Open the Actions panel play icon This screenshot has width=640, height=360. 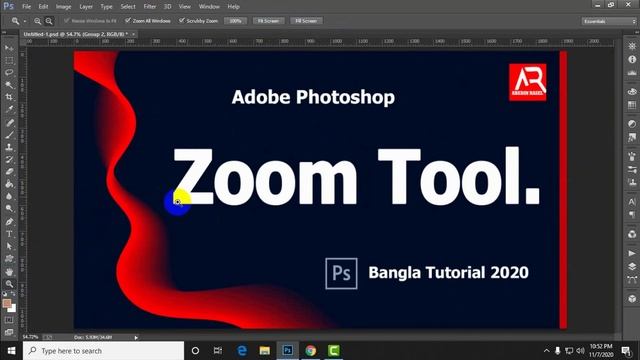click(632, 253)
